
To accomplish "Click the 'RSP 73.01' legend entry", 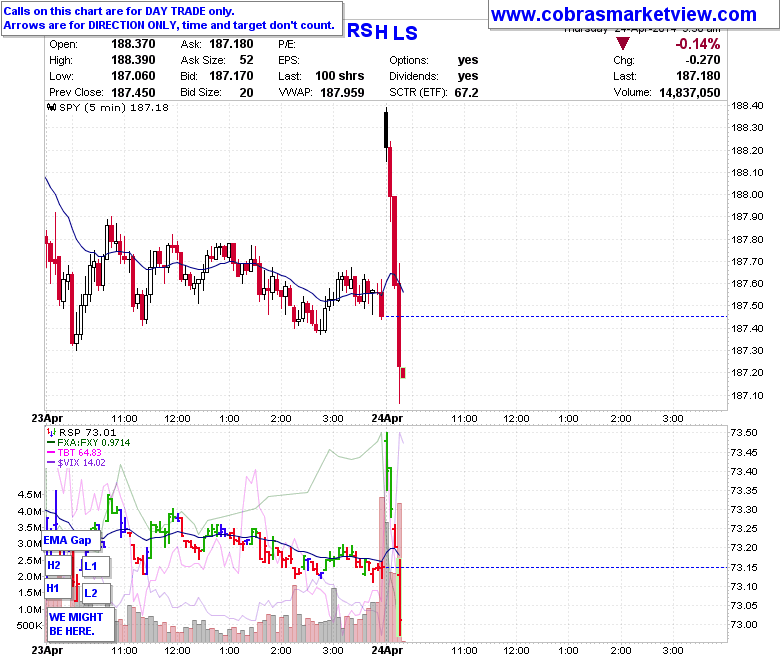I will point(88,432).
